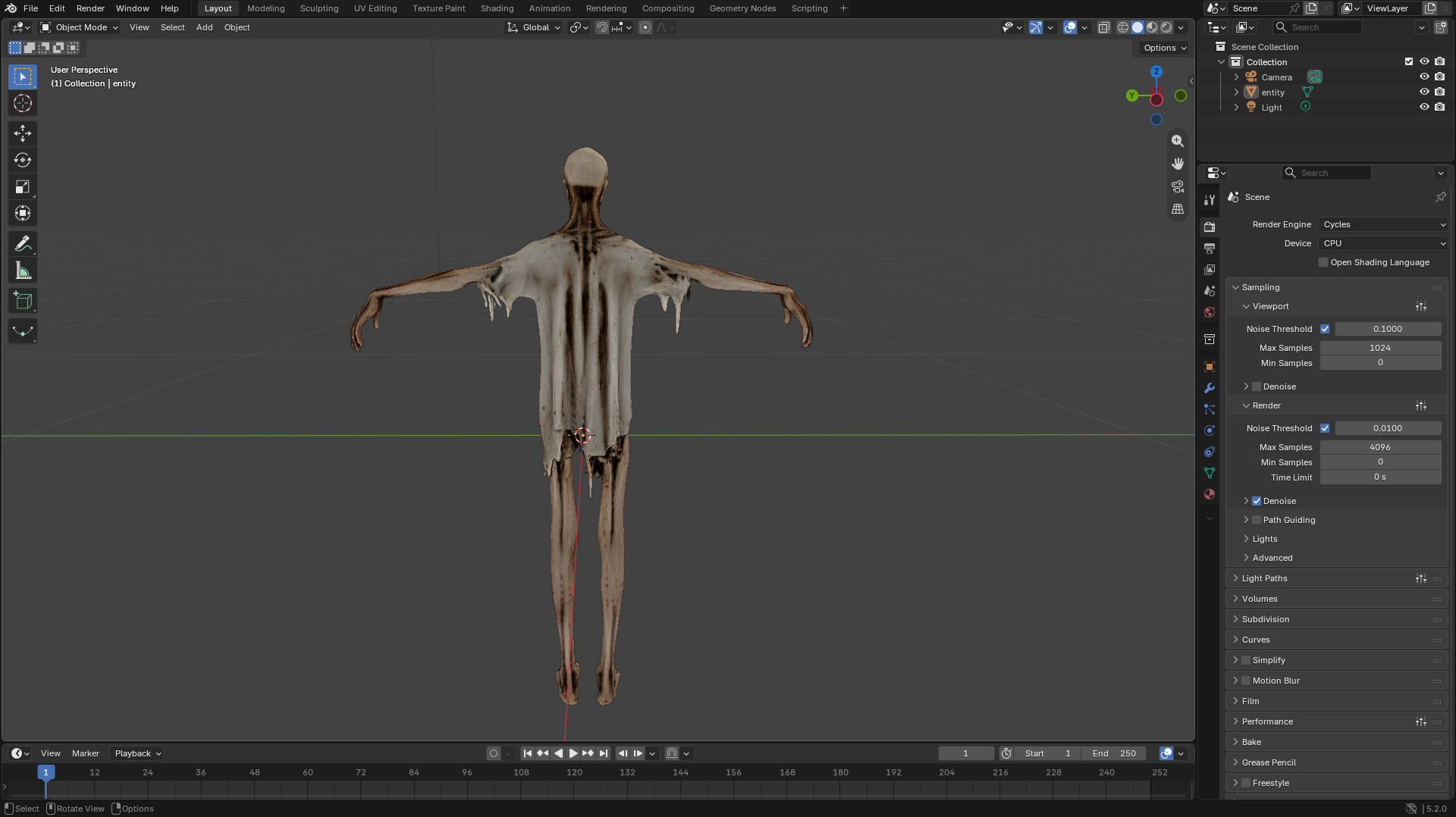Select the Annotate tool
Screen dimensions: 1456x817
23,243
